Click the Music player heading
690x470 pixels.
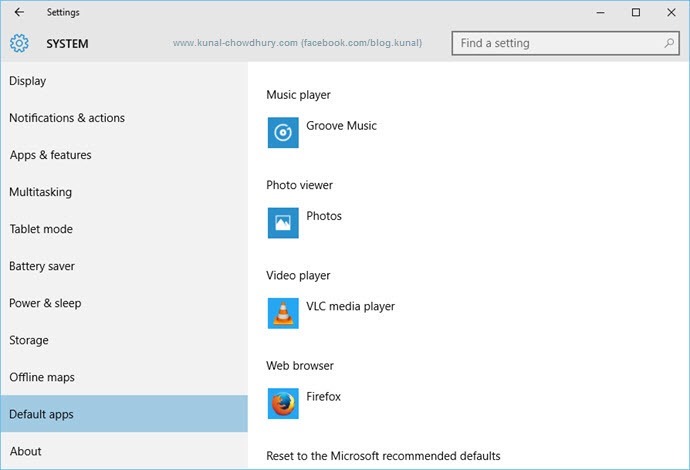(298, 95)
